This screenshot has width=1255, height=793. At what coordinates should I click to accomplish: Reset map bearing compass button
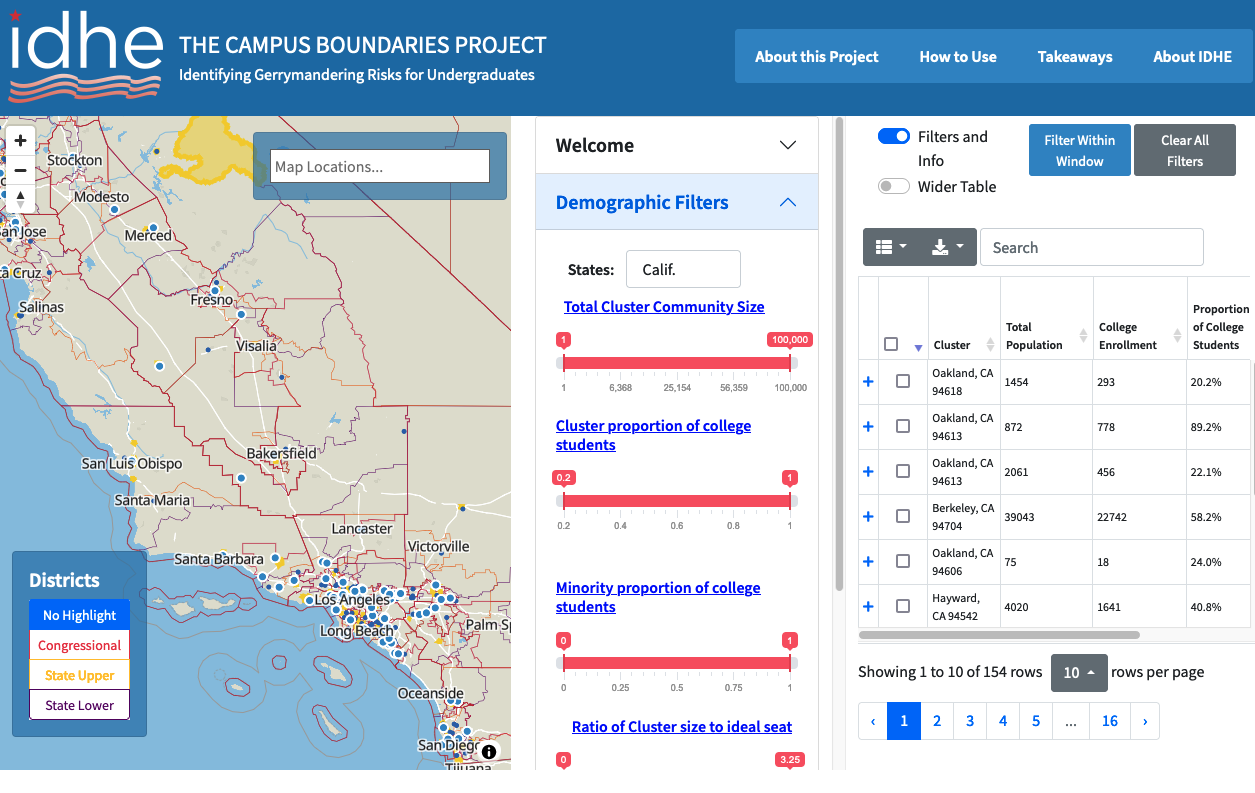(20, 199)
